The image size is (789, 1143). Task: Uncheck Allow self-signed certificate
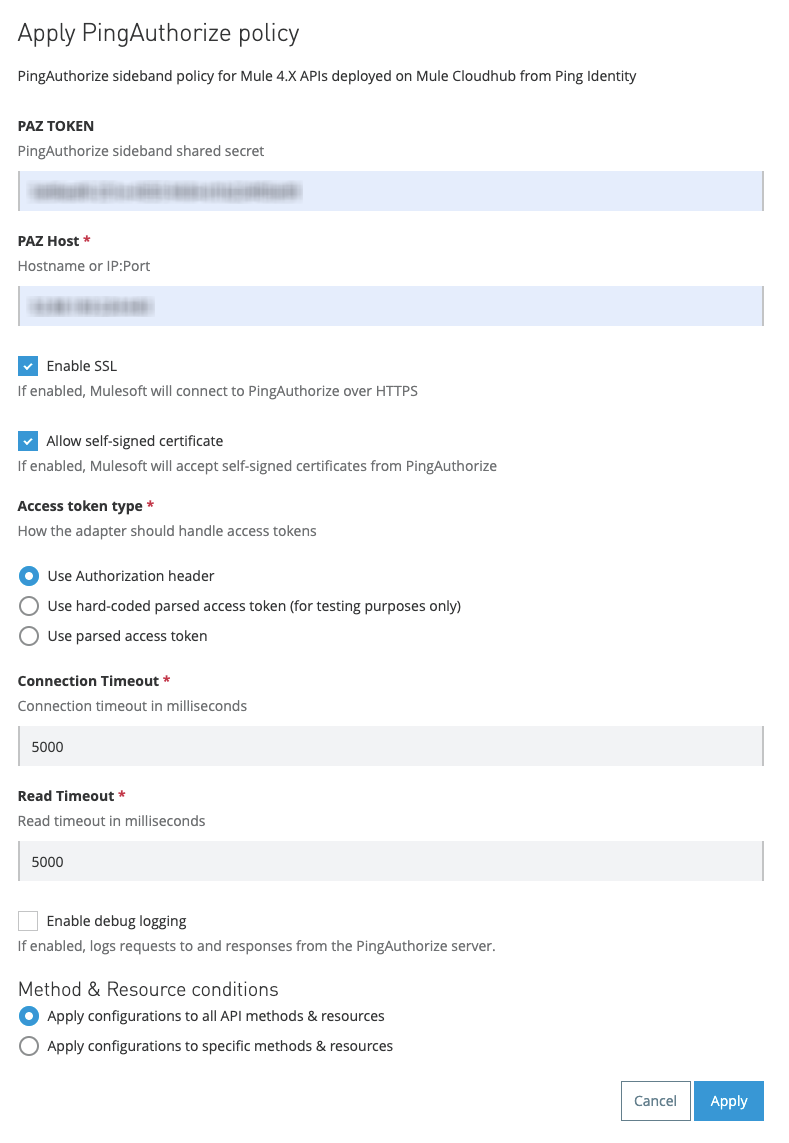coord(29,440)
